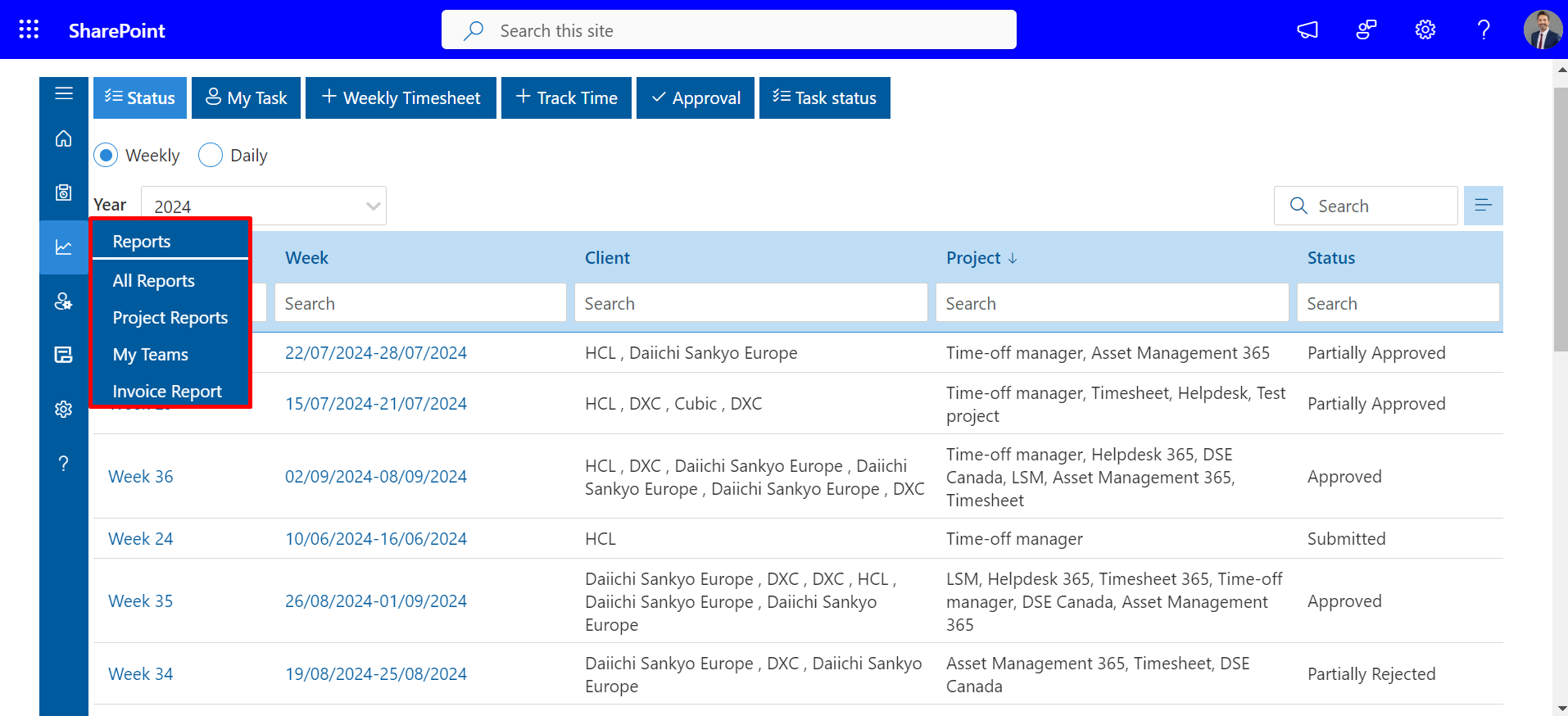Open the Project Reports menu item
Image resolution: width=1568 pixels, height=716 pixels.
click(170, 318)
